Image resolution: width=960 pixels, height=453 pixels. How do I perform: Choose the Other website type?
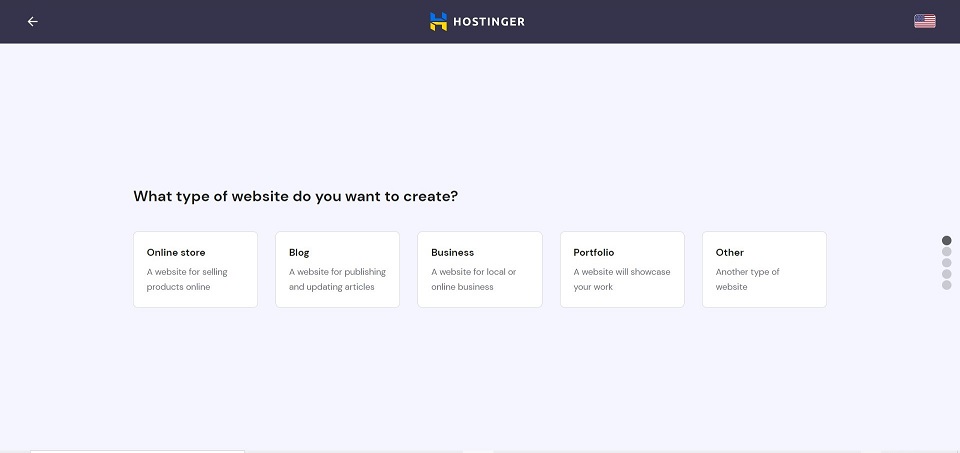764,269
